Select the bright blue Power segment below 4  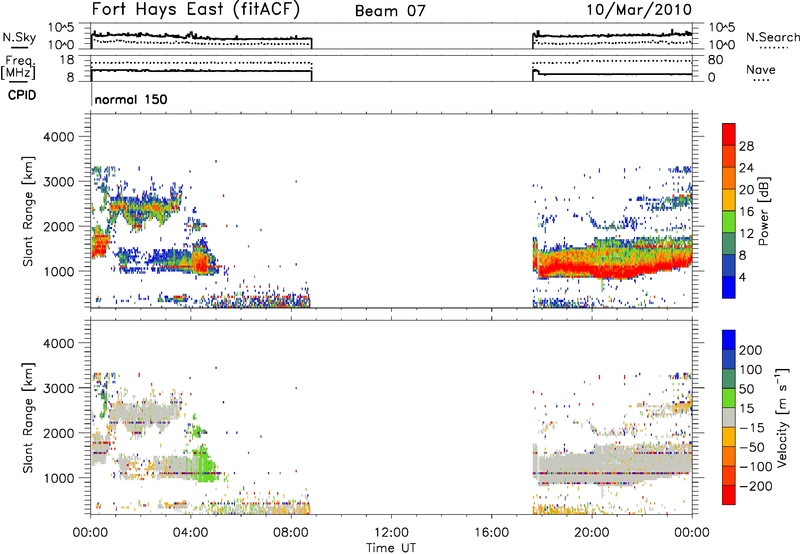[x=729, y=287]
